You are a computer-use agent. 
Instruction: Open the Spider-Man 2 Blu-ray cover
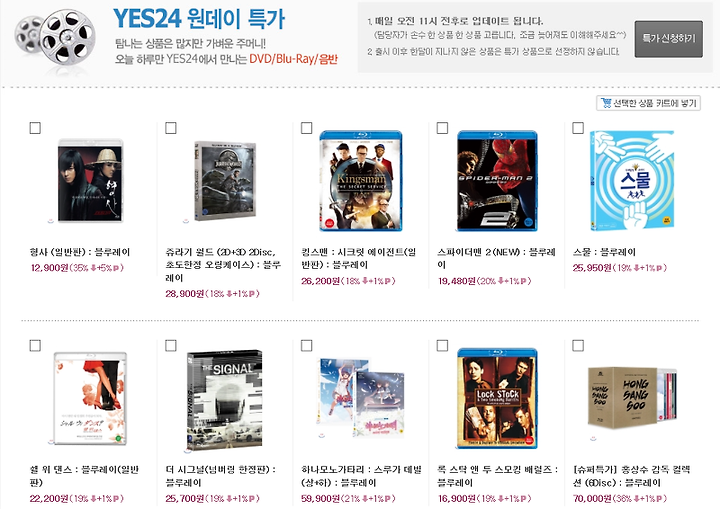(x=497, y=181)
